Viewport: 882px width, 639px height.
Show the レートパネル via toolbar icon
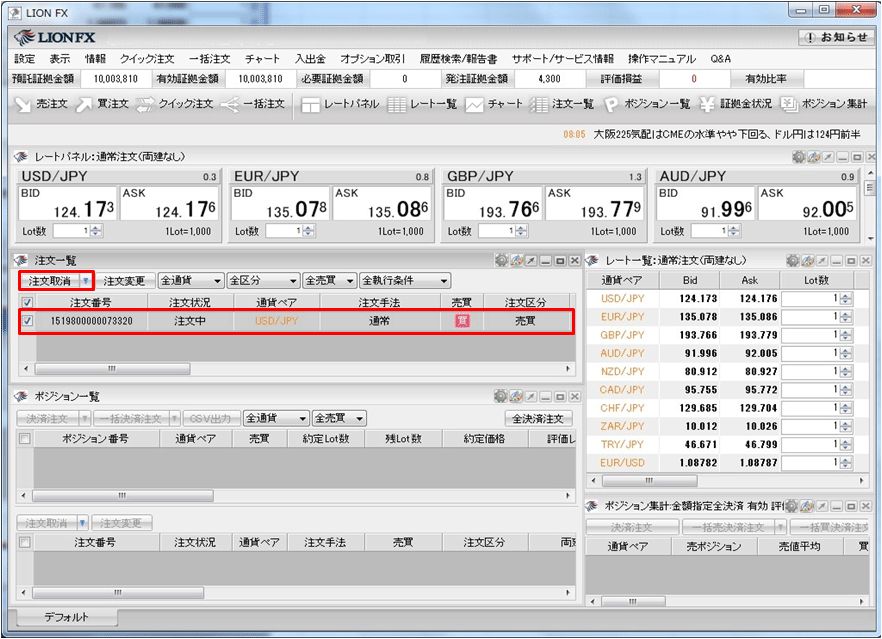point(340,104)
